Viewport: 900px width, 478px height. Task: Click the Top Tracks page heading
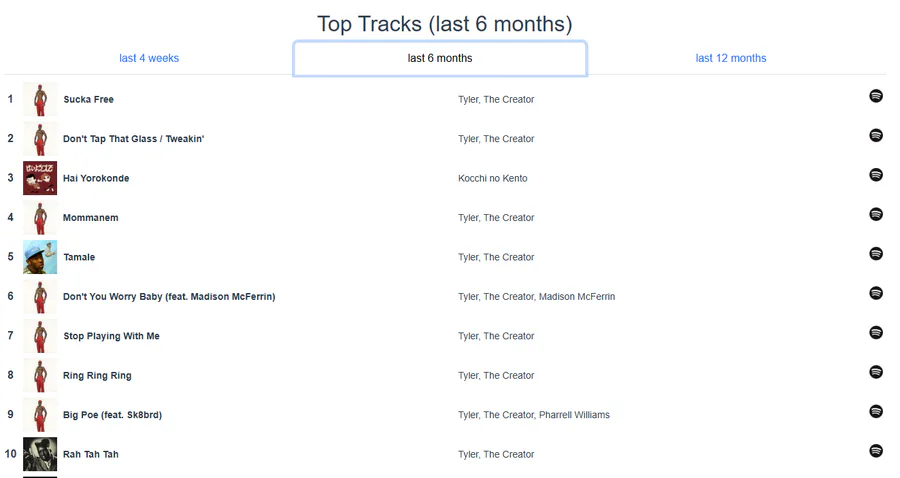(x=445, y=24)
